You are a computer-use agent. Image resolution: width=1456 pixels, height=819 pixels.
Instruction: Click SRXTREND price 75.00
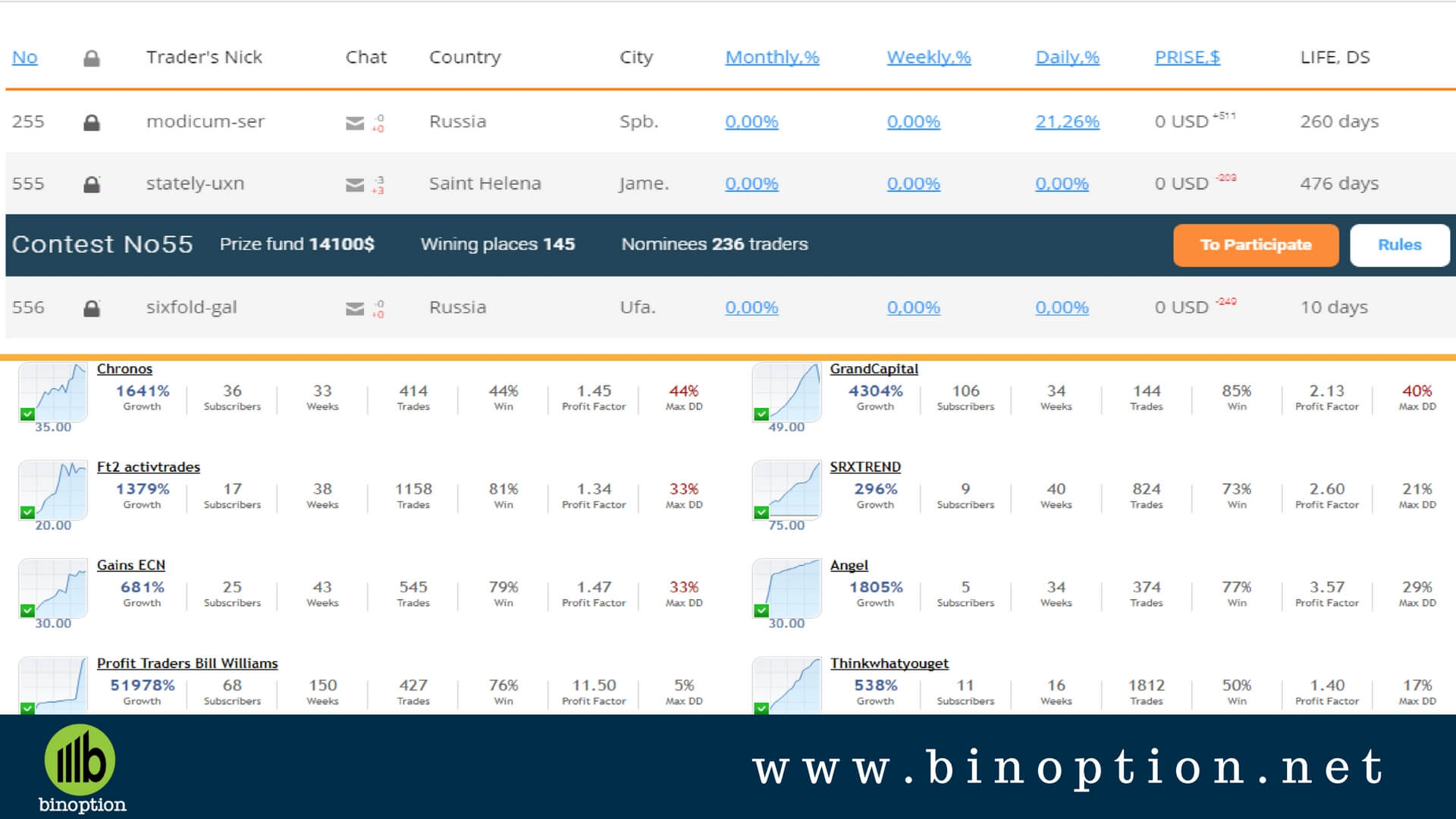pos(786,526)
